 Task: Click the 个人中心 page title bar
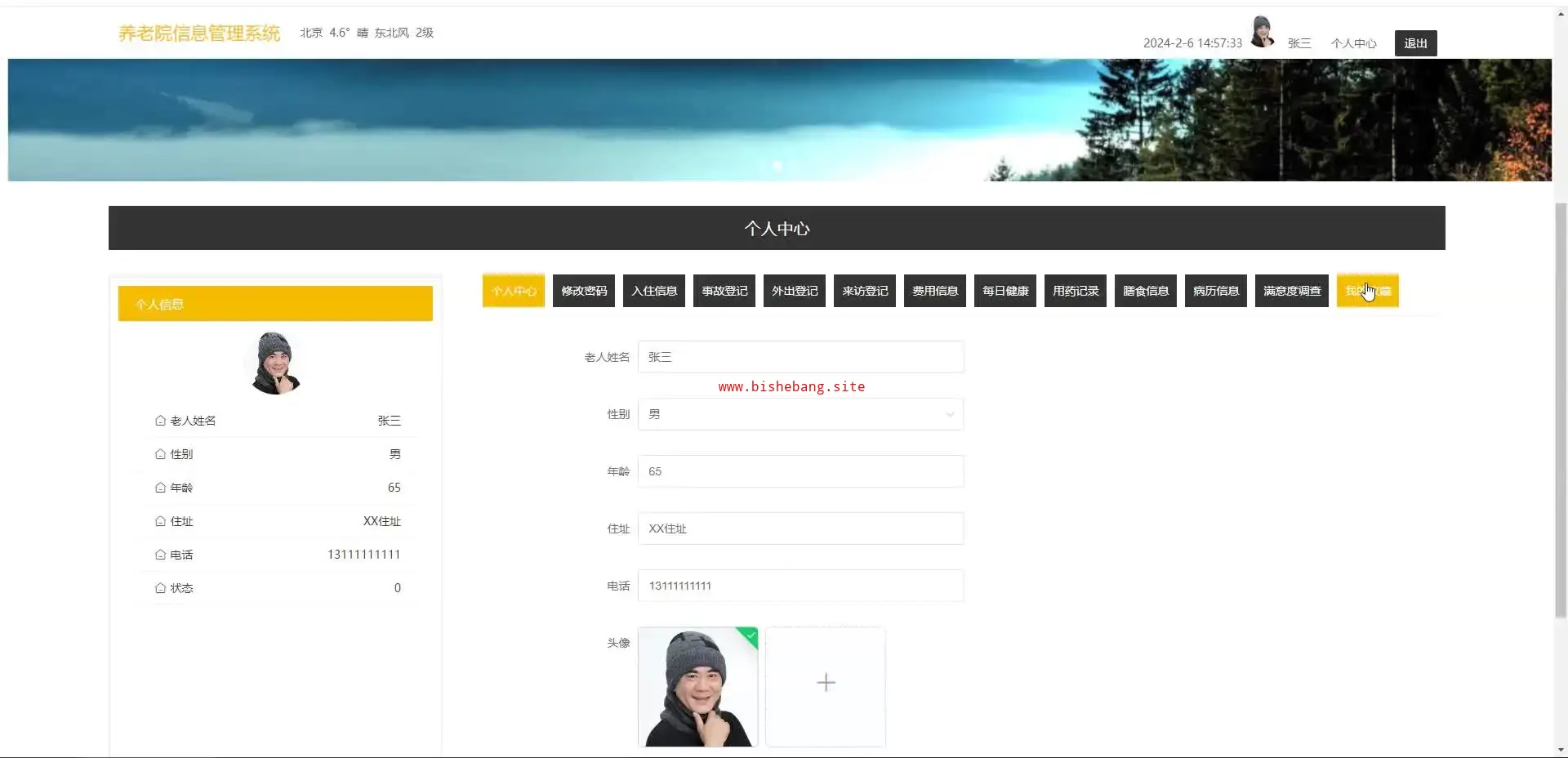tap(777, 228)
